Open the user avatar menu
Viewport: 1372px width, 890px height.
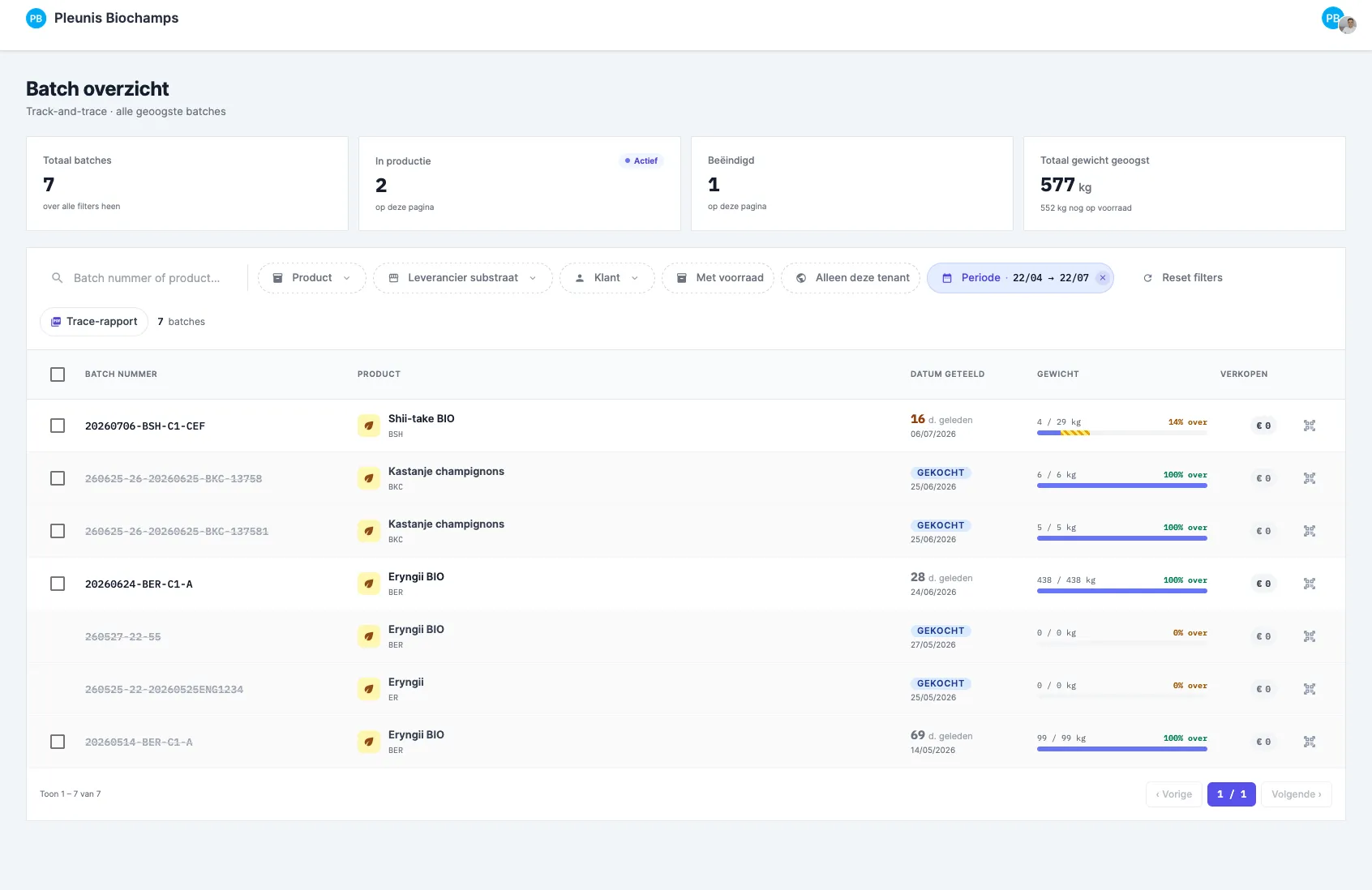1339,19
